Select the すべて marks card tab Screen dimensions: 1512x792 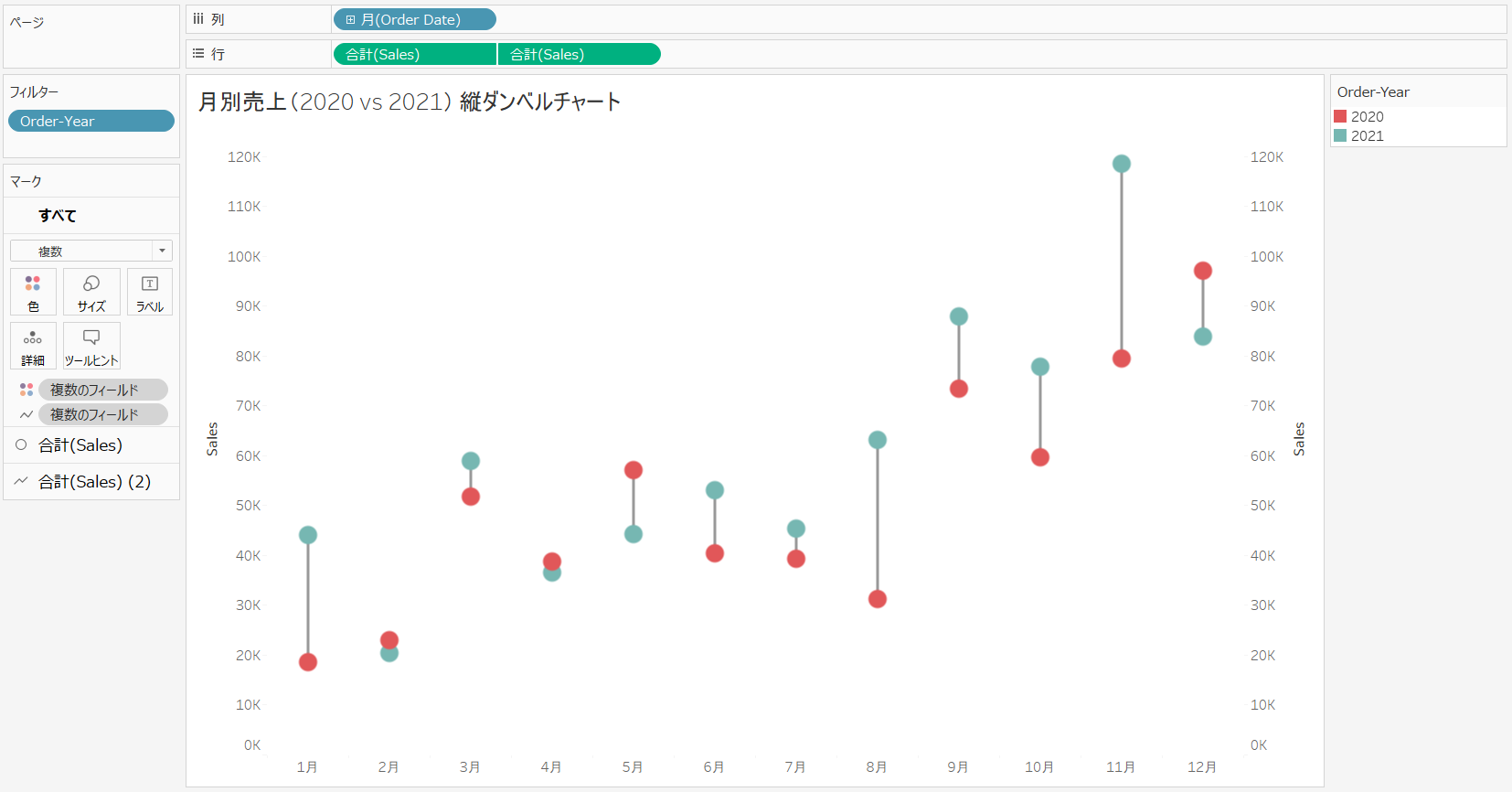click(x=58, y=216)
